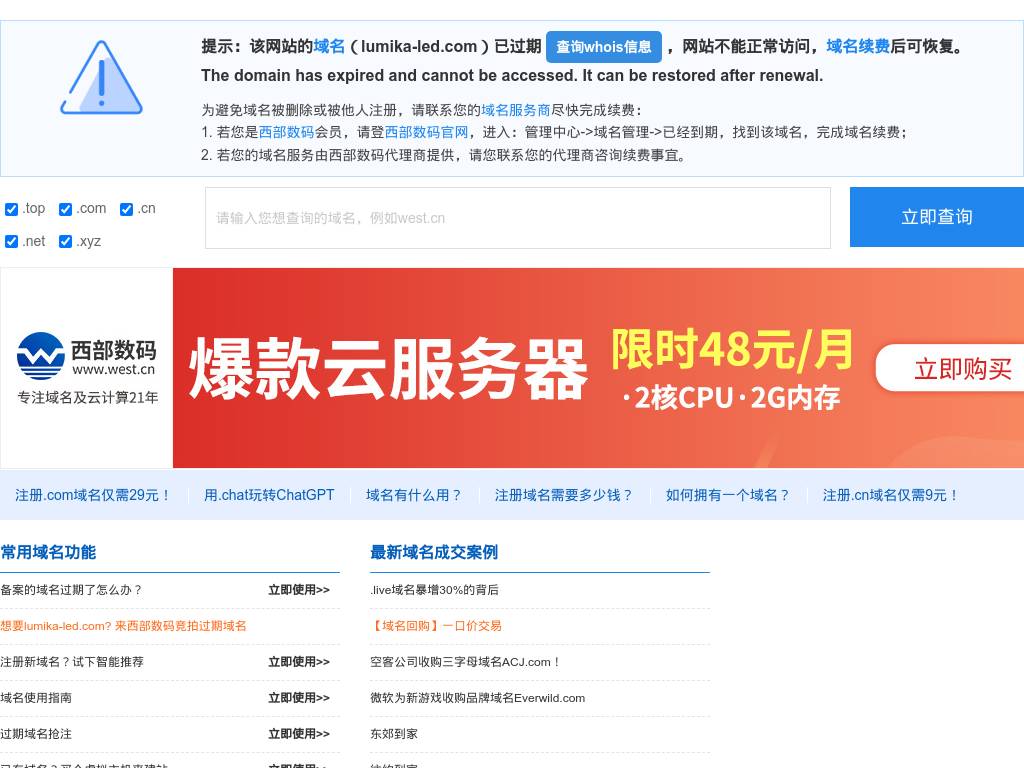This screenshot has width=1024, height=768.
Task: Click the warning triangle icon
Action: (101, 78)
